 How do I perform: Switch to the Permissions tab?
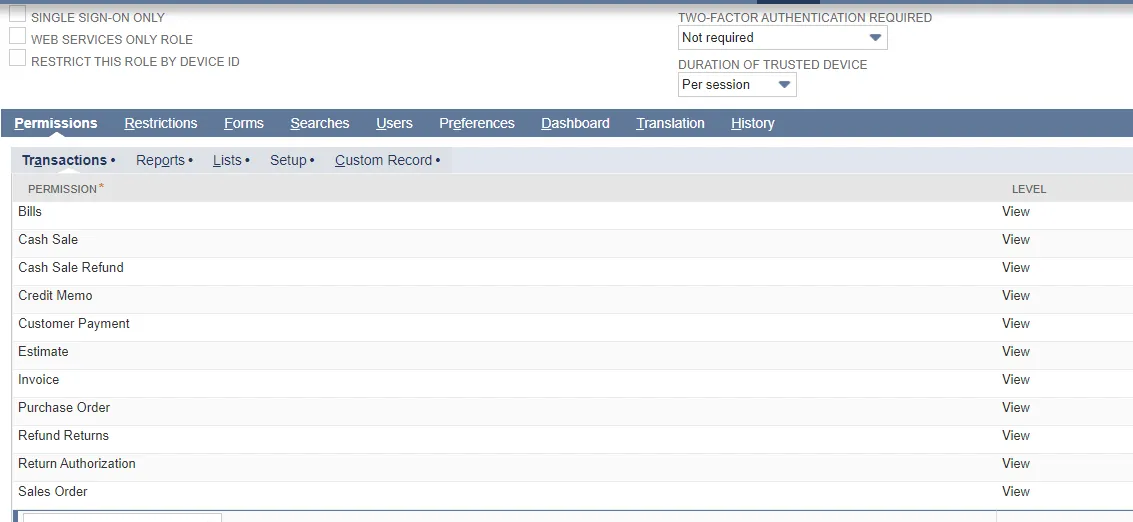pos(56,124)
